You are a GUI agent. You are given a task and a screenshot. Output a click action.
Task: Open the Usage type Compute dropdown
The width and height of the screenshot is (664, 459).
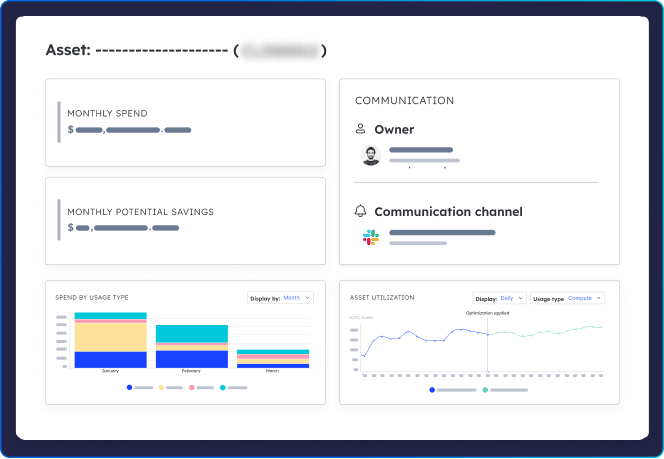[x=567, y=298]
